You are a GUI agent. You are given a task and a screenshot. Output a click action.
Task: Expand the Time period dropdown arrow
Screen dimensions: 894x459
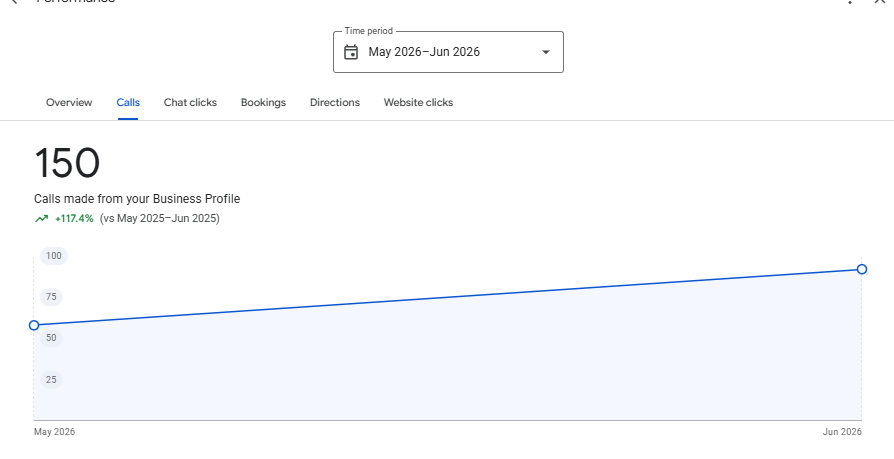(546, 52)
